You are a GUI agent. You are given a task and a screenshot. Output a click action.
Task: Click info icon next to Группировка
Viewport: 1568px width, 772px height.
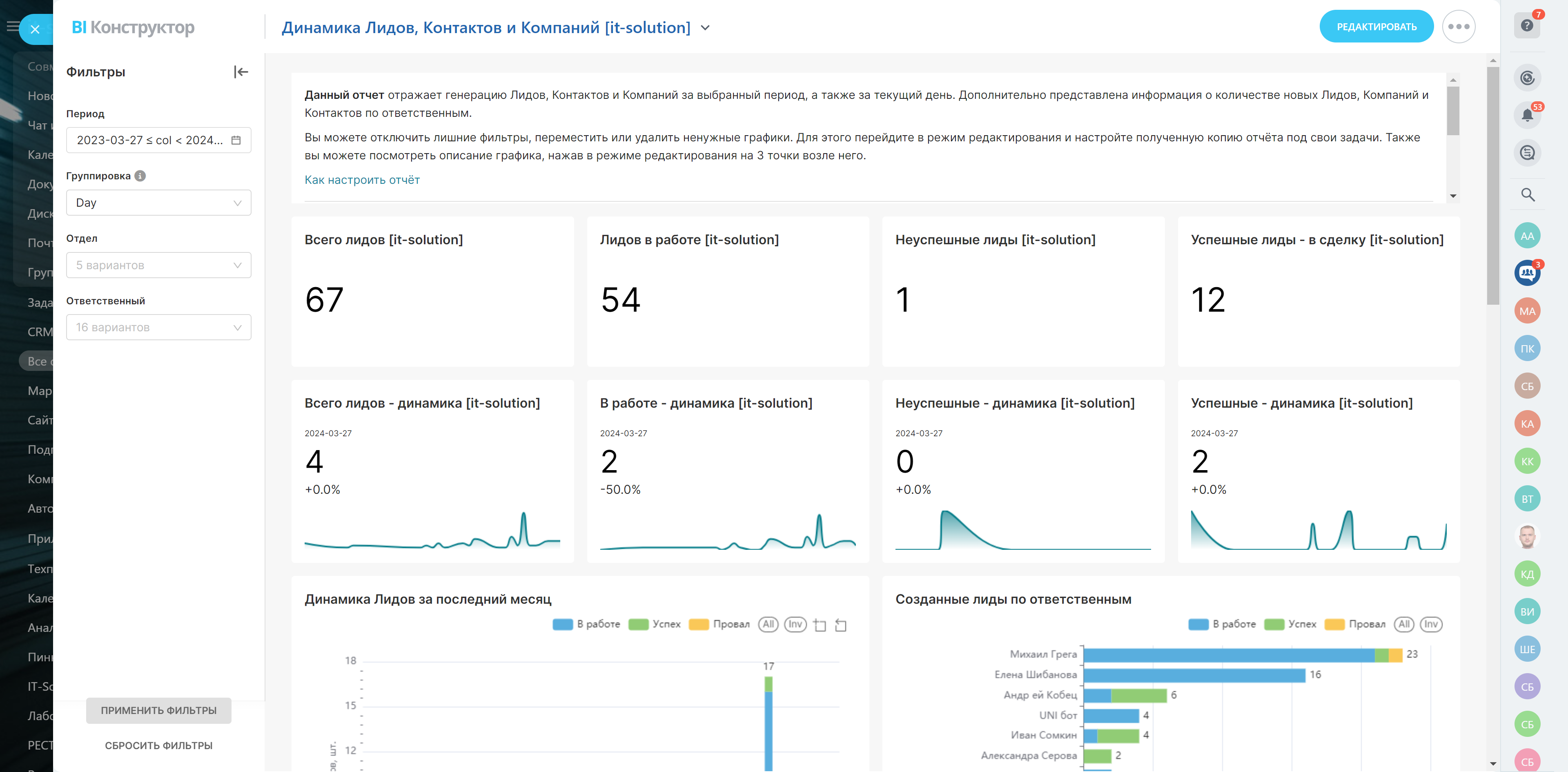pos(140,176)
